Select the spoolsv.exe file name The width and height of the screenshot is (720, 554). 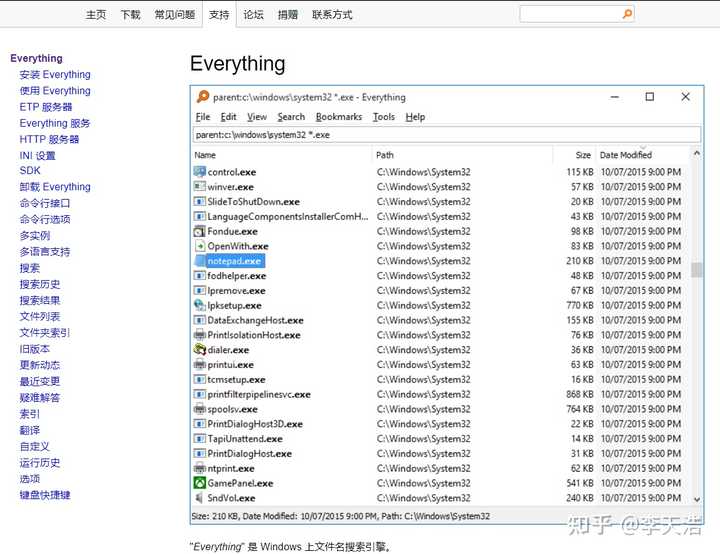(x=232, y=409)
